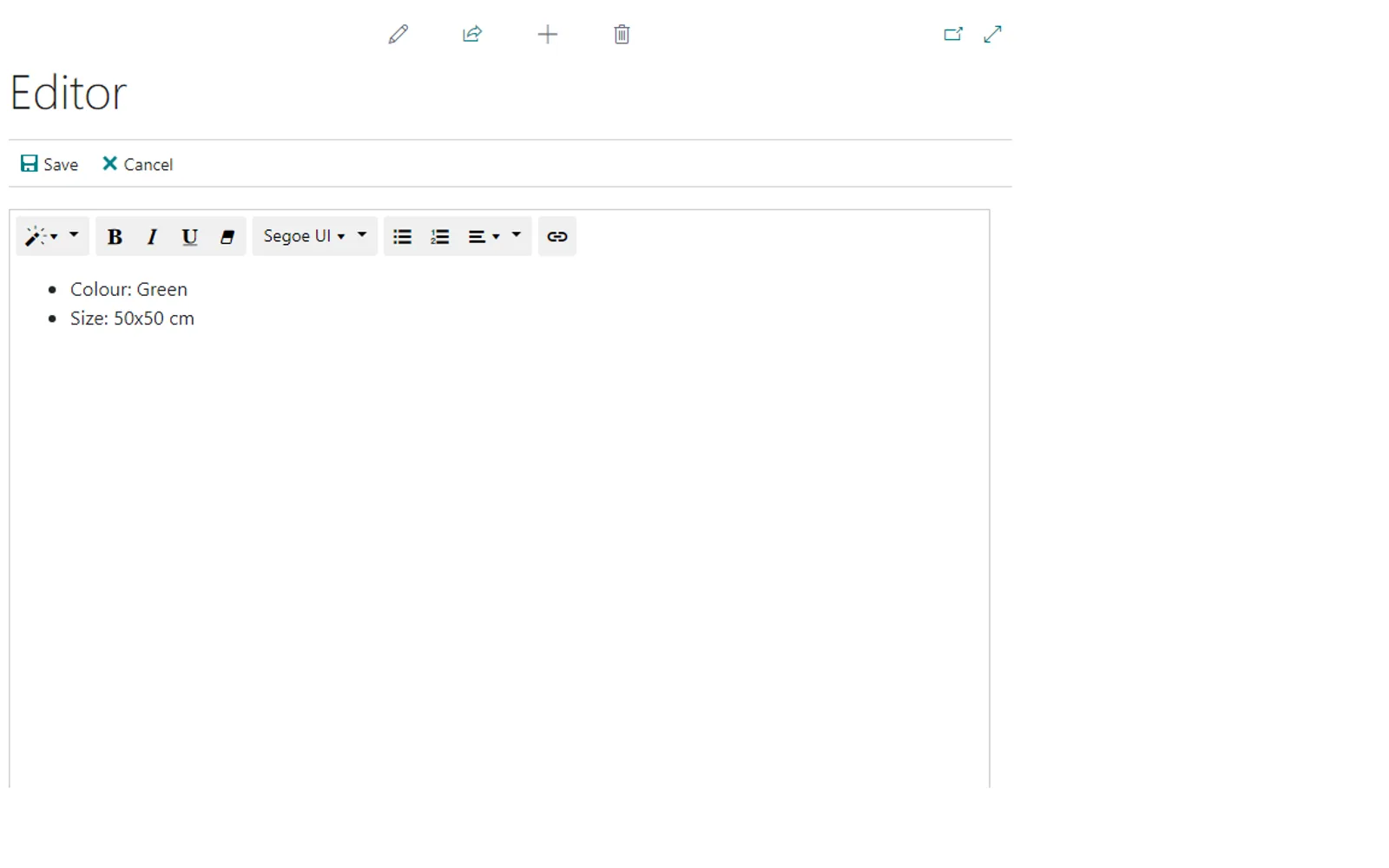This screenshot has width=1389, height=868.
Task: Toggle the bulleted list
Action: (x=402, y=237)
